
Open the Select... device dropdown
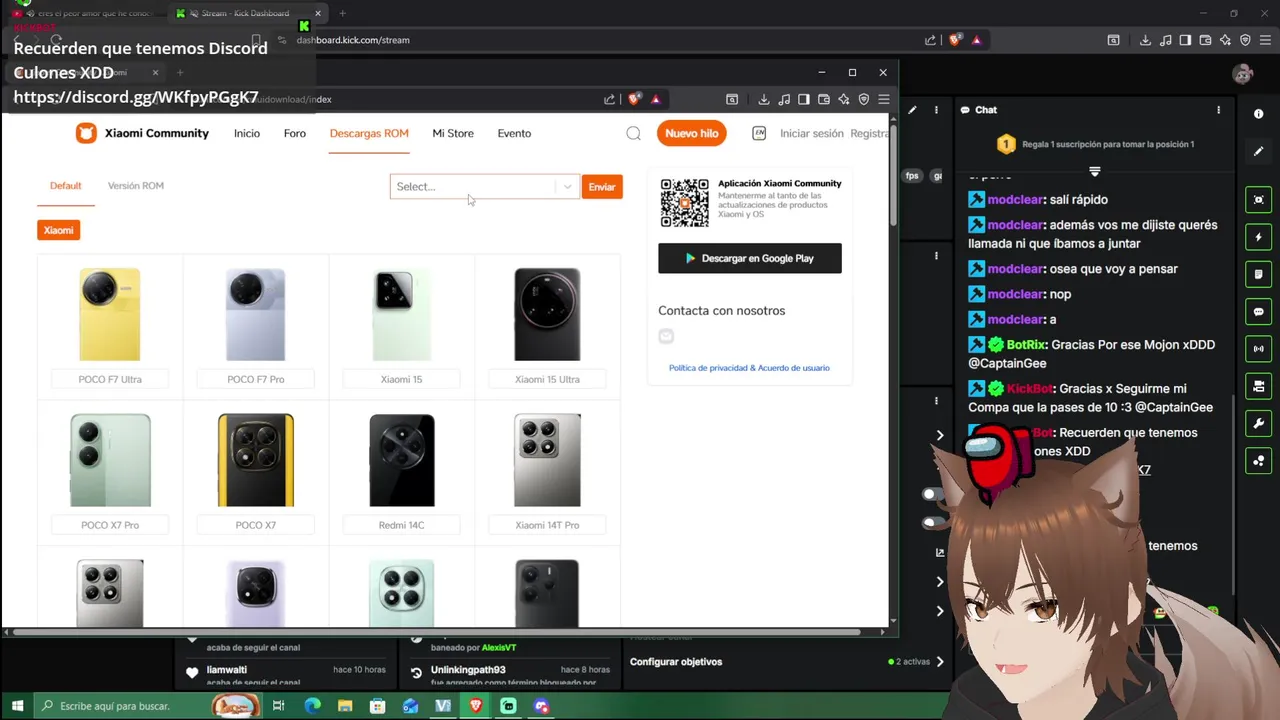(x=484, y=186)
